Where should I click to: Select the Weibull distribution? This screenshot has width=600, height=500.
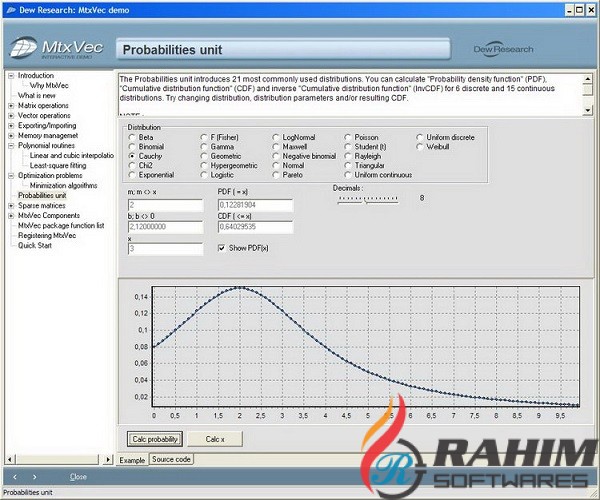(433, 147)
